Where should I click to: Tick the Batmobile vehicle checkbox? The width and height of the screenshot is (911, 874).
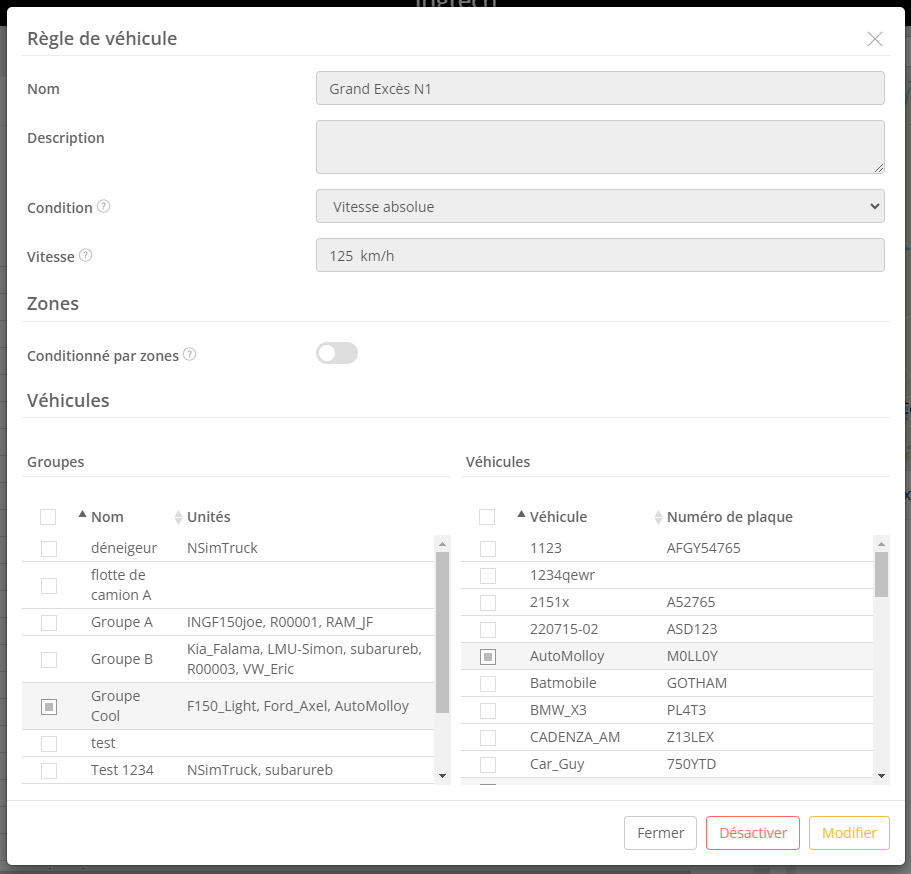pos(488,684)
